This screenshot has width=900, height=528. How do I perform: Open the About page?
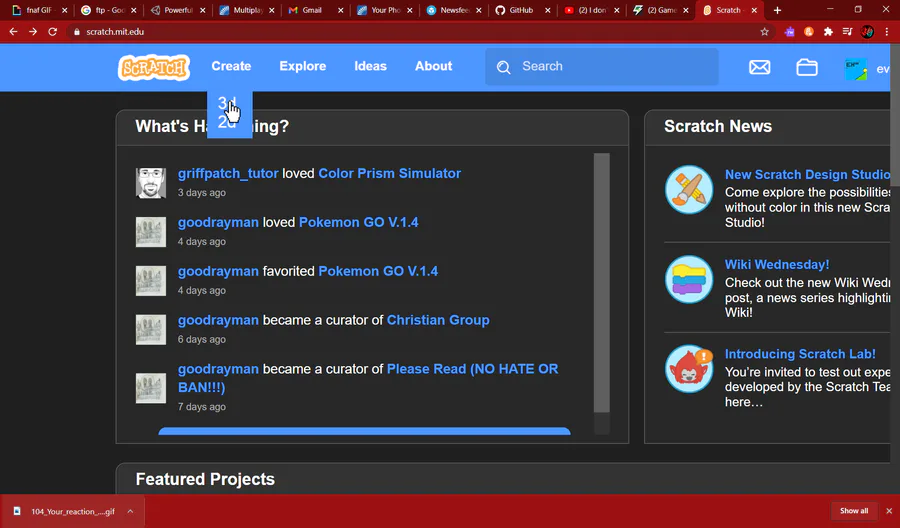(x=433, y=66)
